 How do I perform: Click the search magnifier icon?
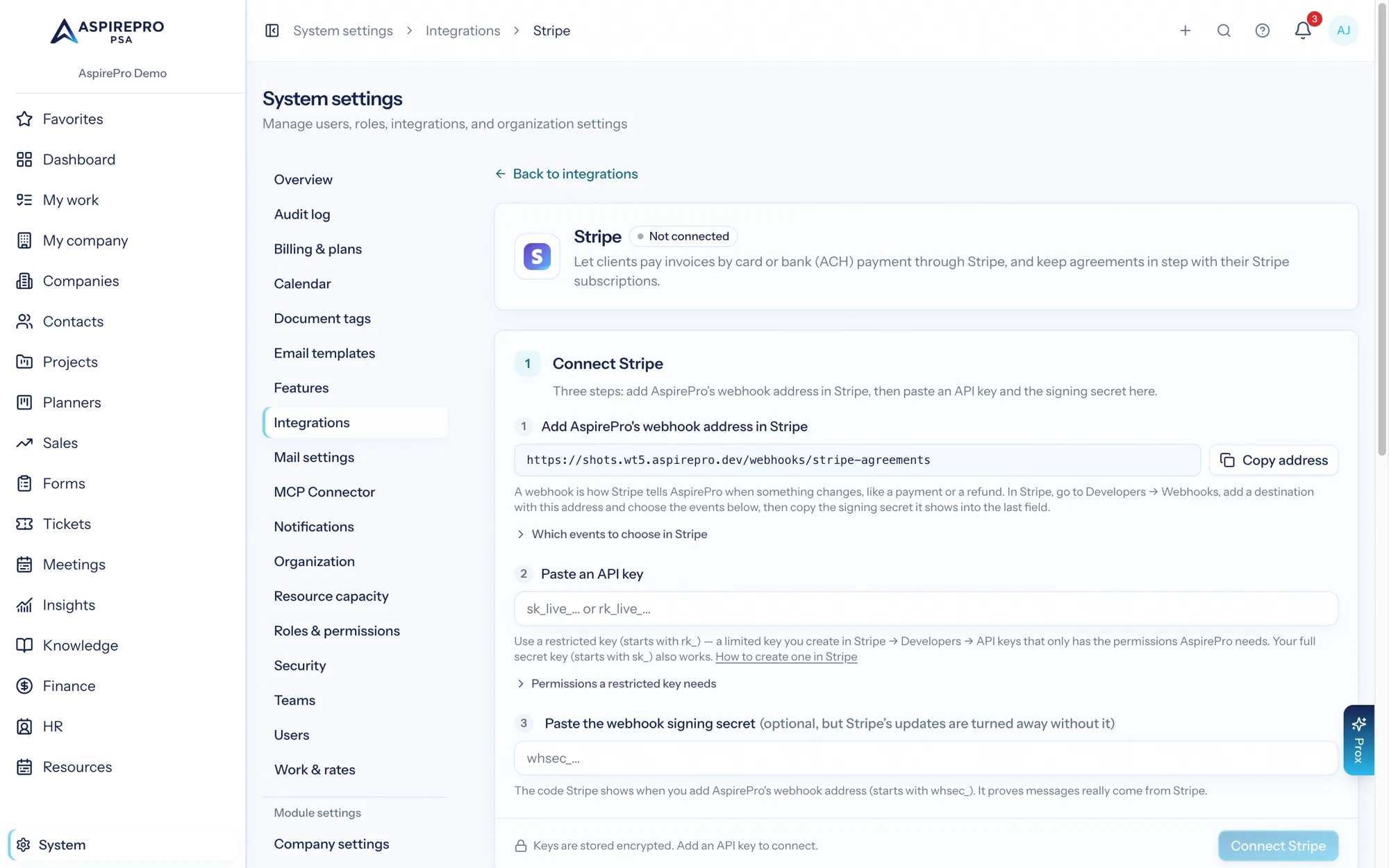click(x=1224, y=31)
